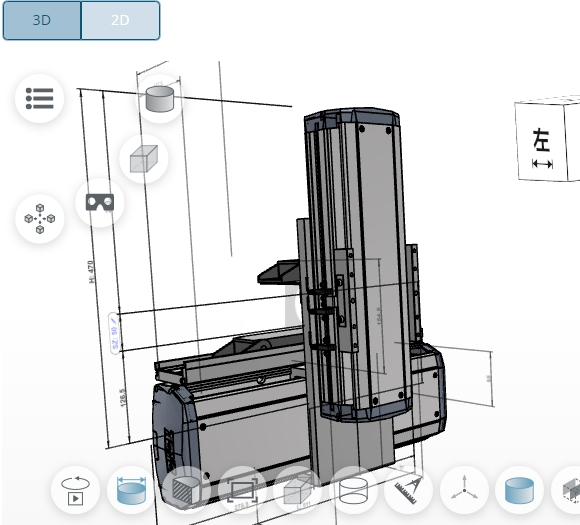Select the transparent box icon

point(144,159)
